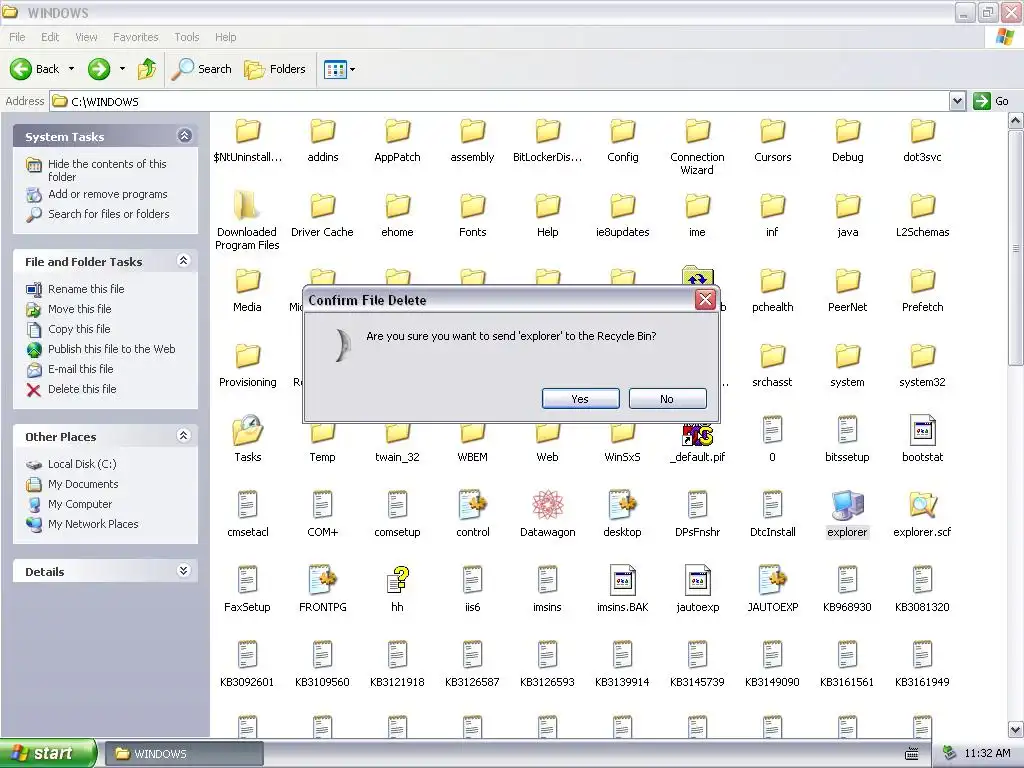Select the control file icon
The height and width of the screenshot is (768, 1024).
click(x=472, y=505)
